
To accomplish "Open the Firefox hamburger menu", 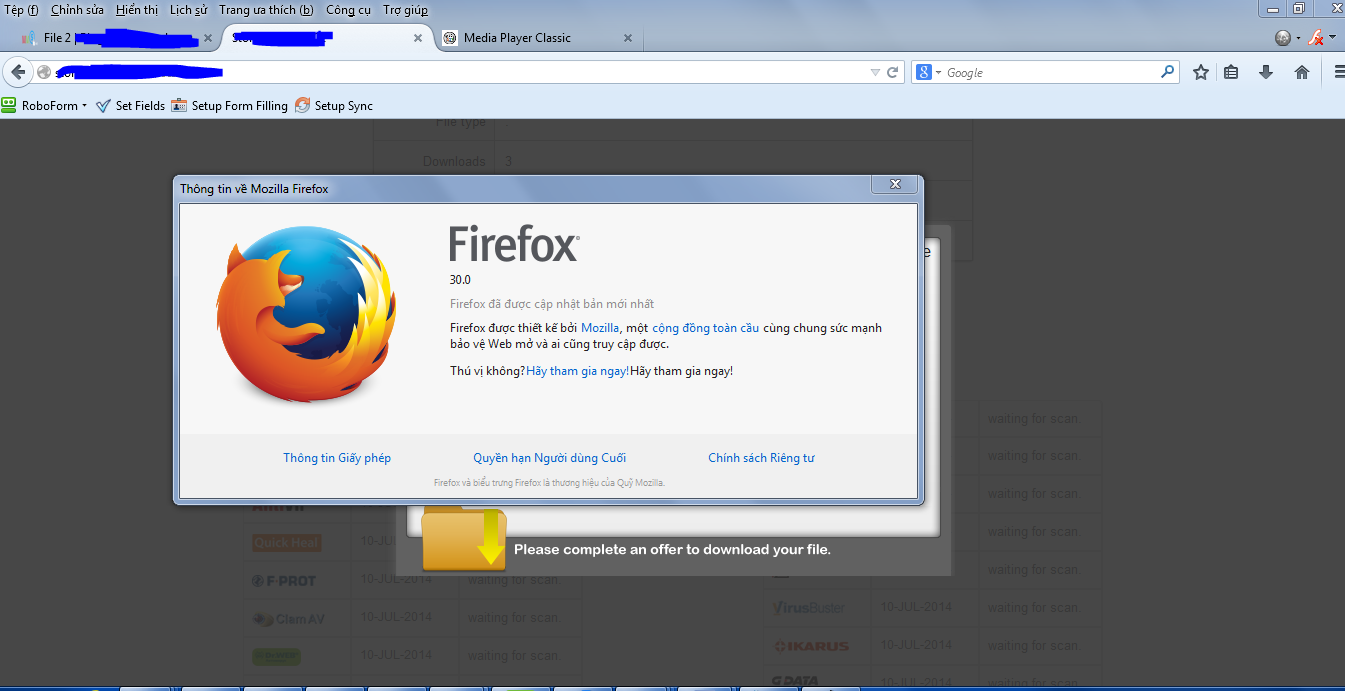I will point(1339,72).
